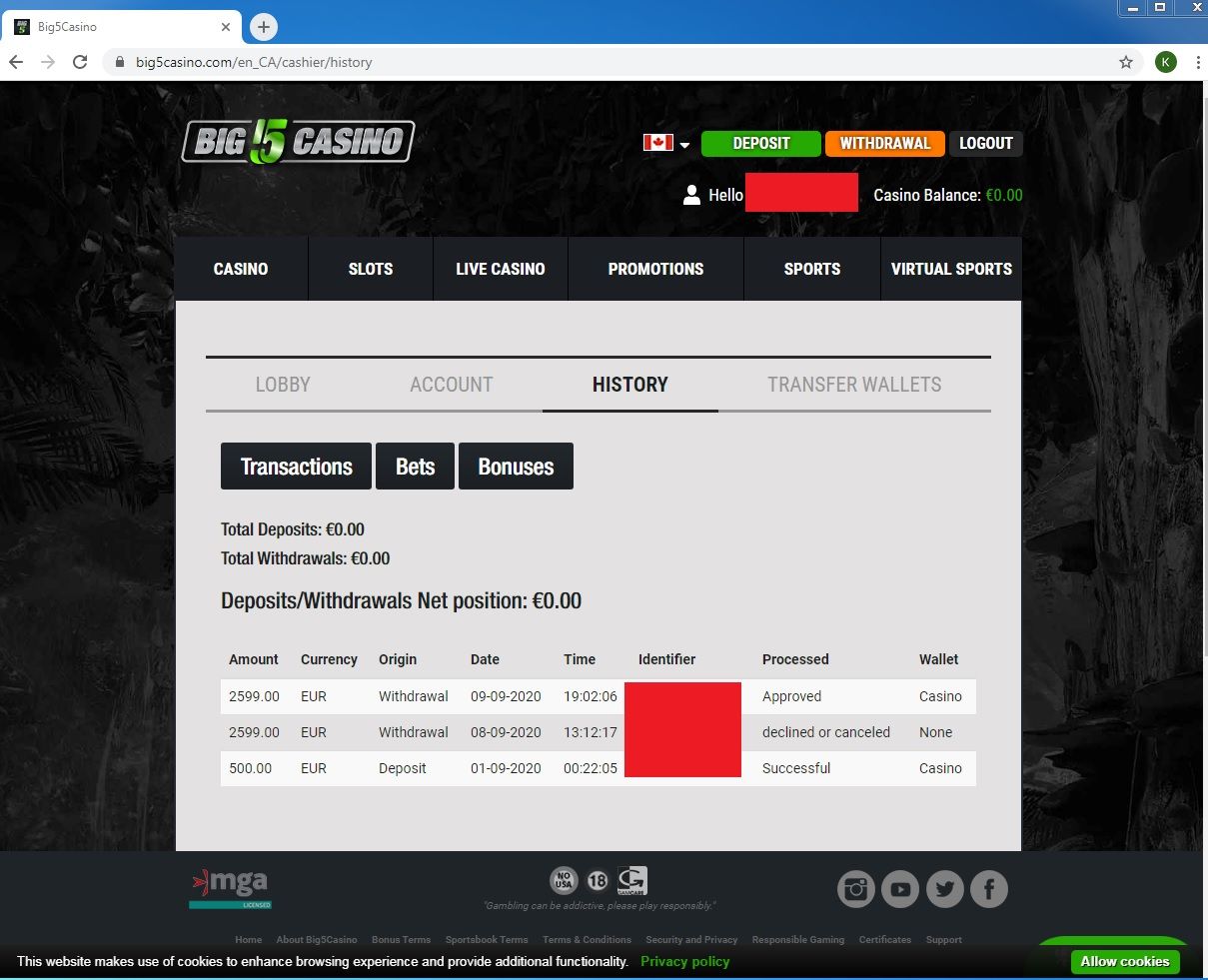View site info padlock icon
1208x980 pixels.
pos(120,62)
